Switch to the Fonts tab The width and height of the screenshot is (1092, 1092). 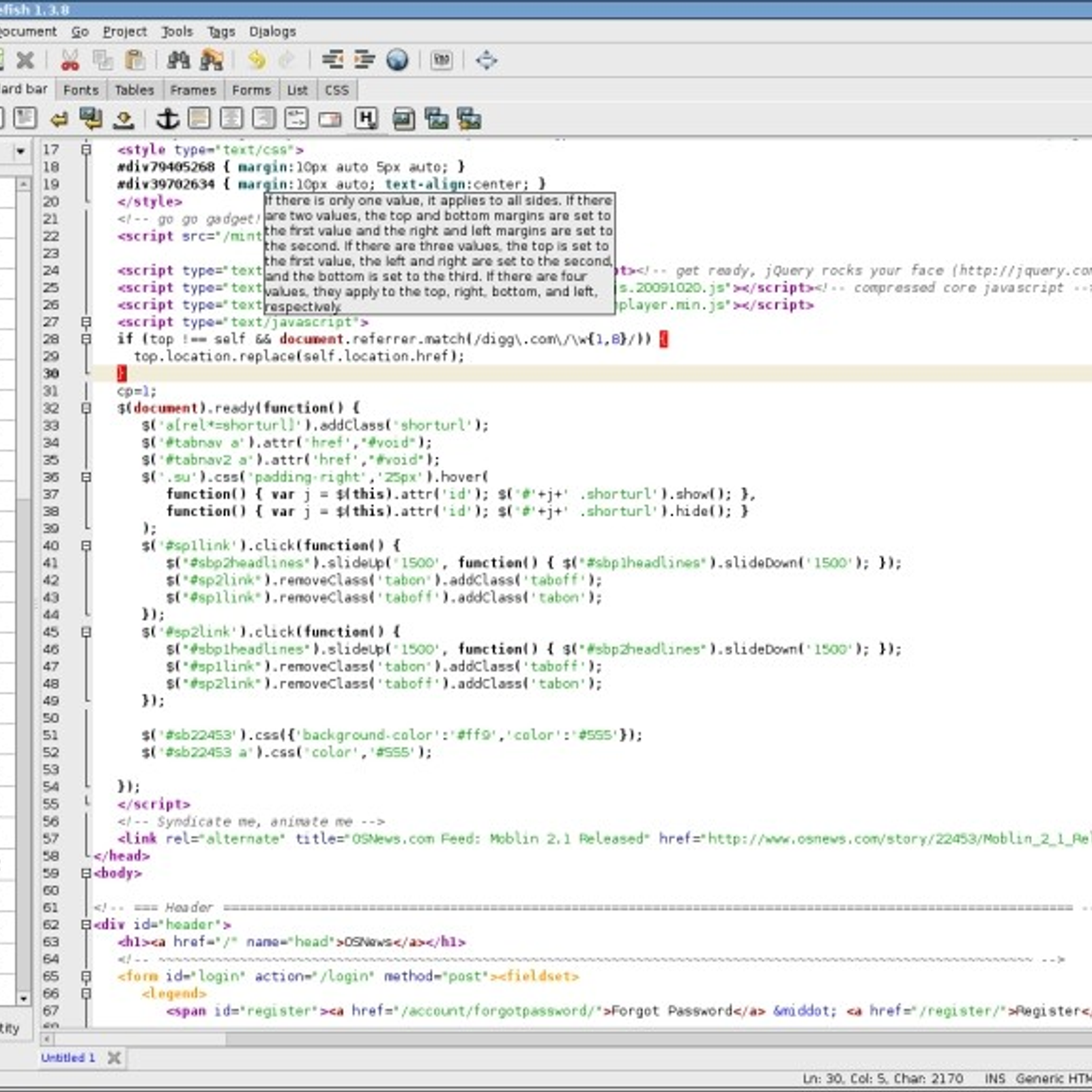tap(81, 89)
